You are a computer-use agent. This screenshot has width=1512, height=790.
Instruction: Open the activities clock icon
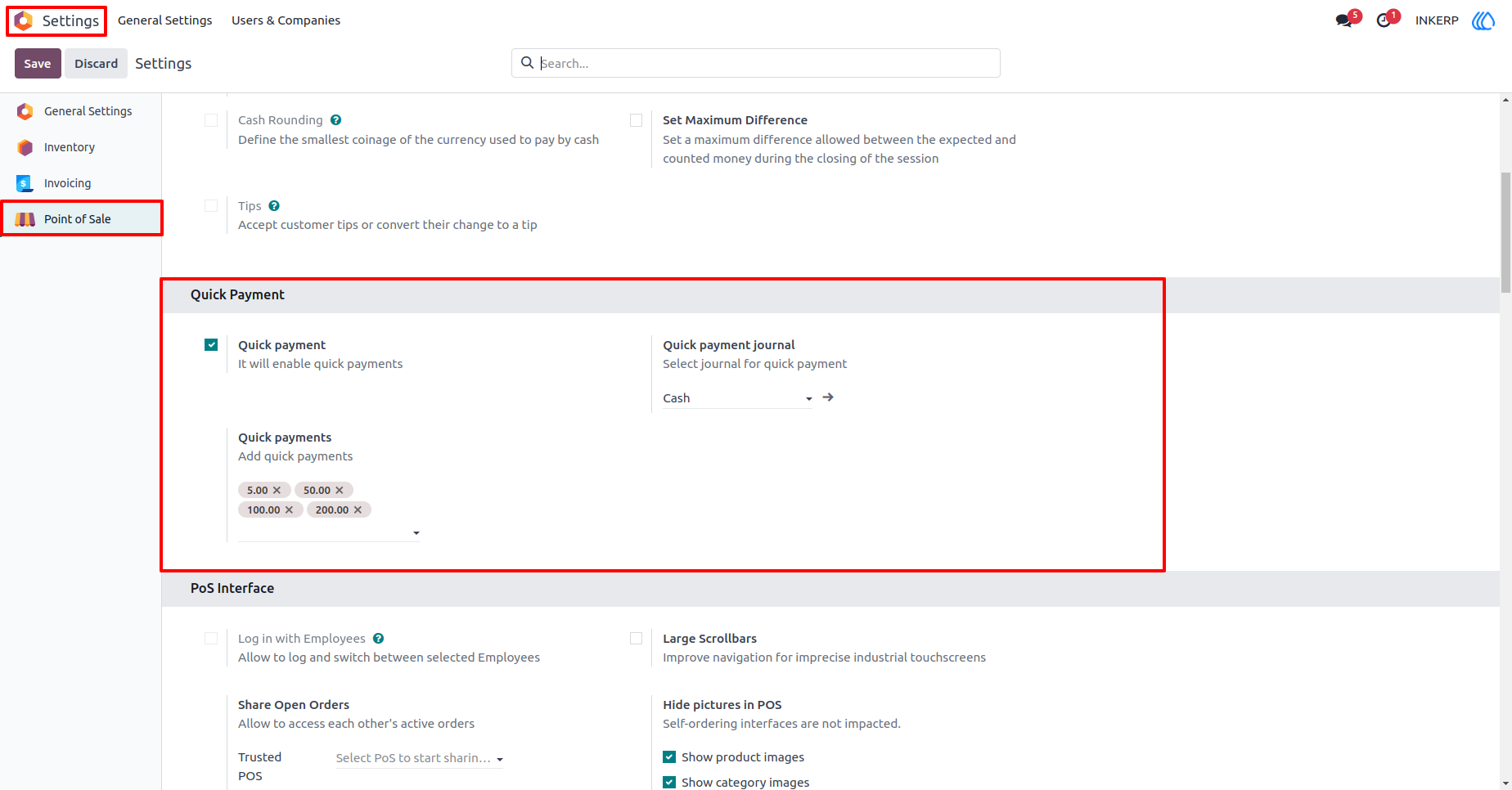pos(1384,20)
